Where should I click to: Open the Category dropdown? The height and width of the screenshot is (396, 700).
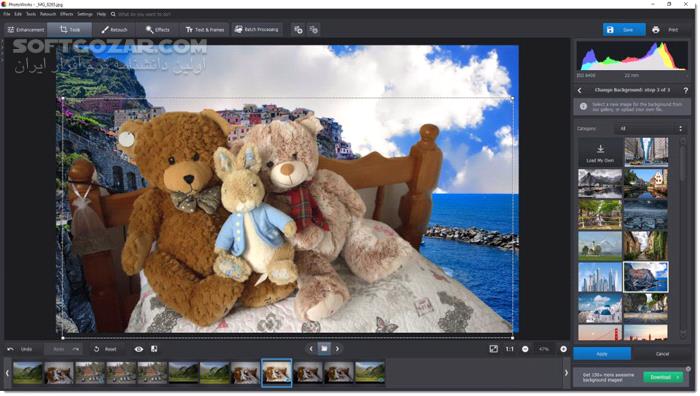[651, 129]
